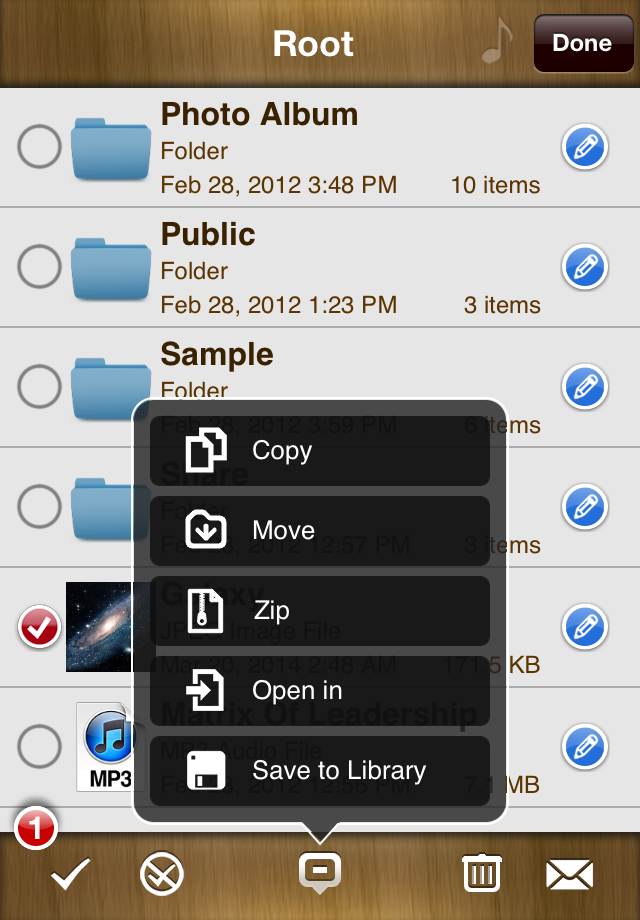640x920 pixels.
Task: Collapse the actions popup menu button
Action: (x=320, y=872)
